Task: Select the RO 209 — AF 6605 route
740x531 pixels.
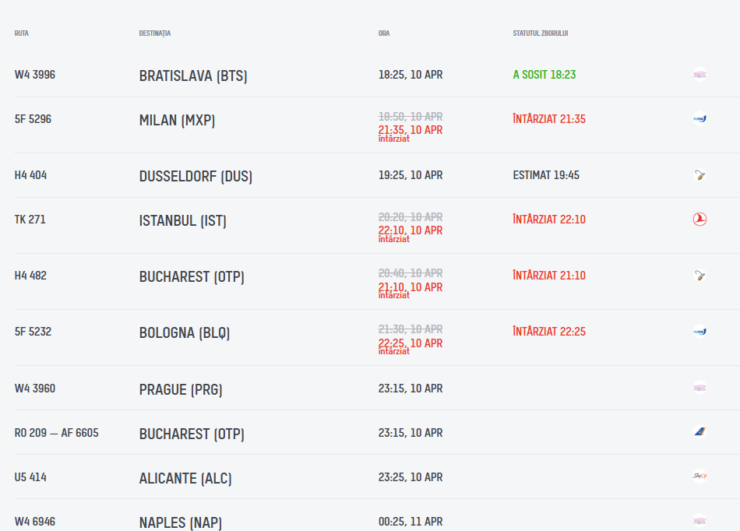Action: (x=56, y=433)
